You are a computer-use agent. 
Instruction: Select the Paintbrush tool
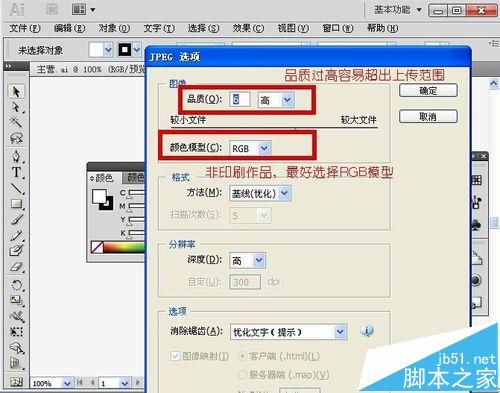[x=16, y=219]
